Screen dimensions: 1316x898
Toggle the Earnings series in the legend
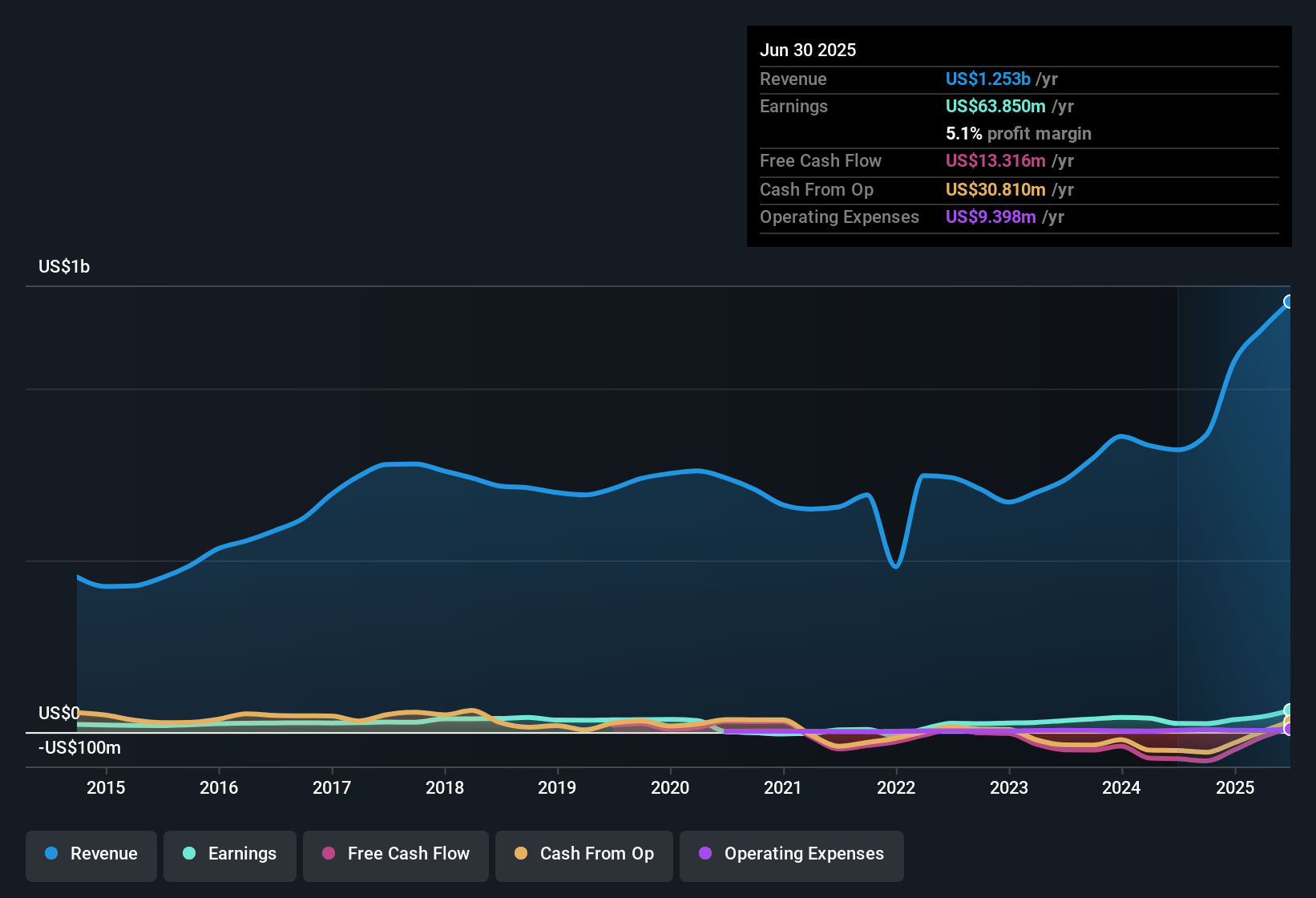[x=229, y=856]
